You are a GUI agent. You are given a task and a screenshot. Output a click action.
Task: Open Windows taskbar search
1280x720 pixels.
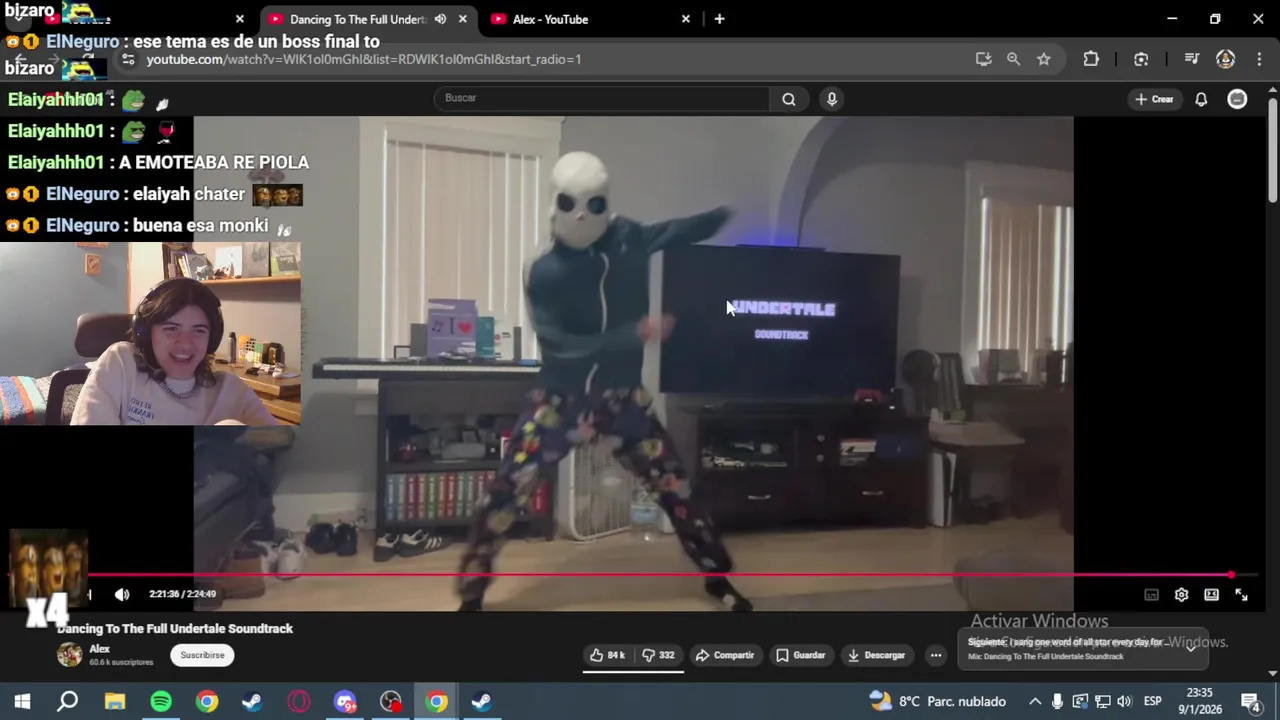pos(68,701)
